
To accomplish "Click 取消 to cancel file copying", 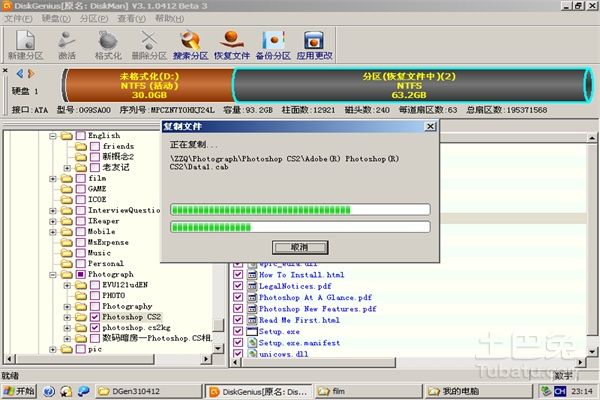I will (300, 247).
